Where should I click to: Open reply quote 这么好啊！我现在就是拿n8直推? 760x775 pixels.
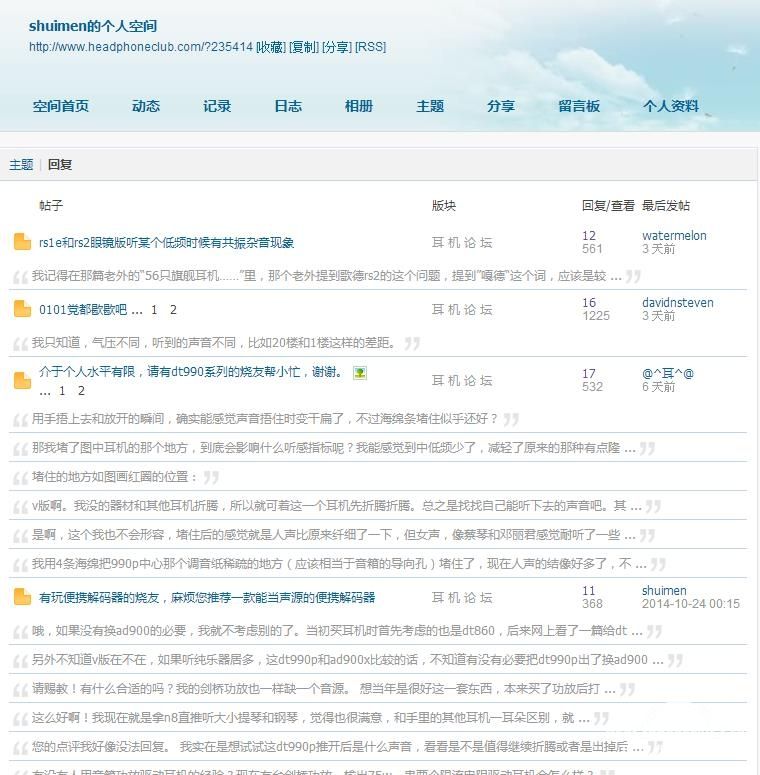point(311,718)
